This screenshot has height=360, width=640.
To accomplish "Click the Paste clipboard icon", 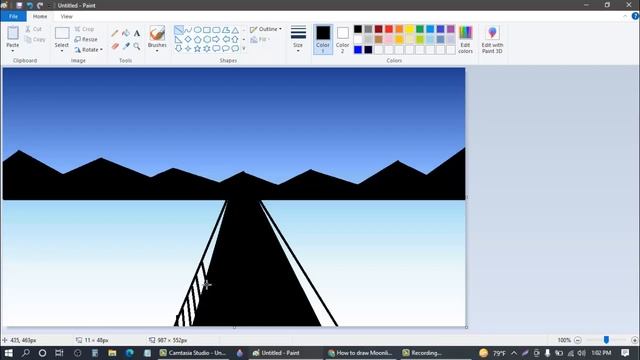I will [x=13, y=33].
